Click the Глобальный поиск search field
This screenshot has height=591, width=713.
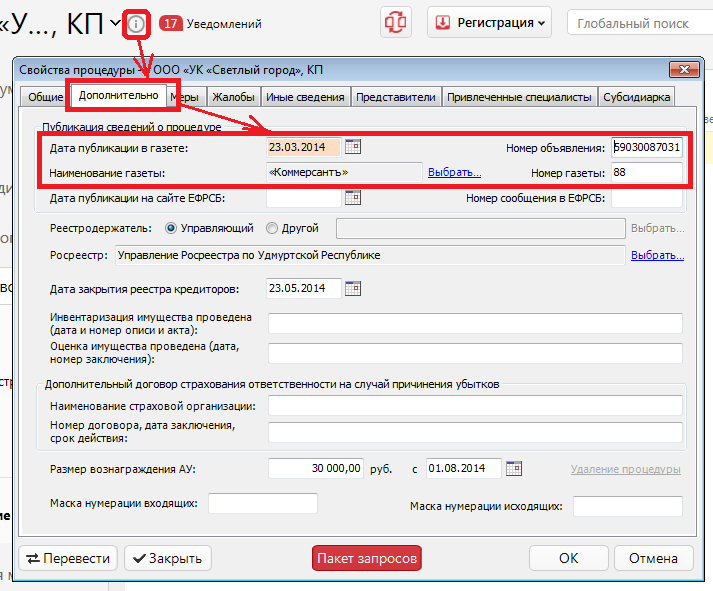(x=640, y=23)
